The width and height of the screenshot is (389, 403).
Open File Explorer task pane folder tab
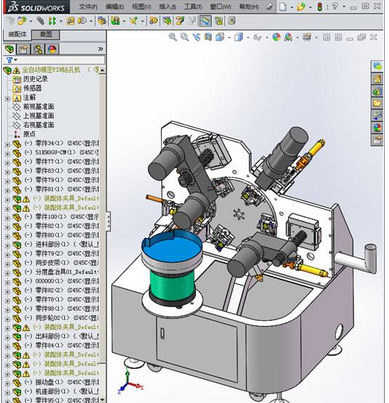click(x=377, y=103)
